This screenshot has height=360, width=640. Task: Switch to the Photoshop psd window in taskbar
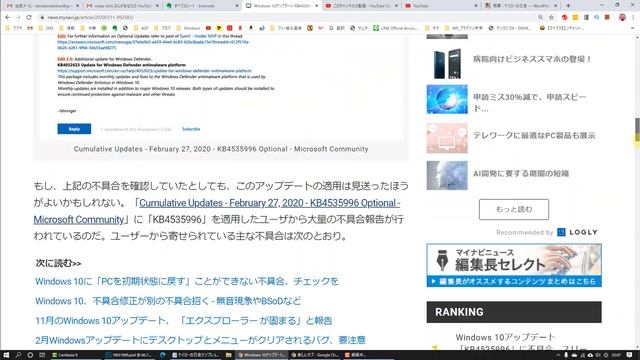[x=129, y=355]
